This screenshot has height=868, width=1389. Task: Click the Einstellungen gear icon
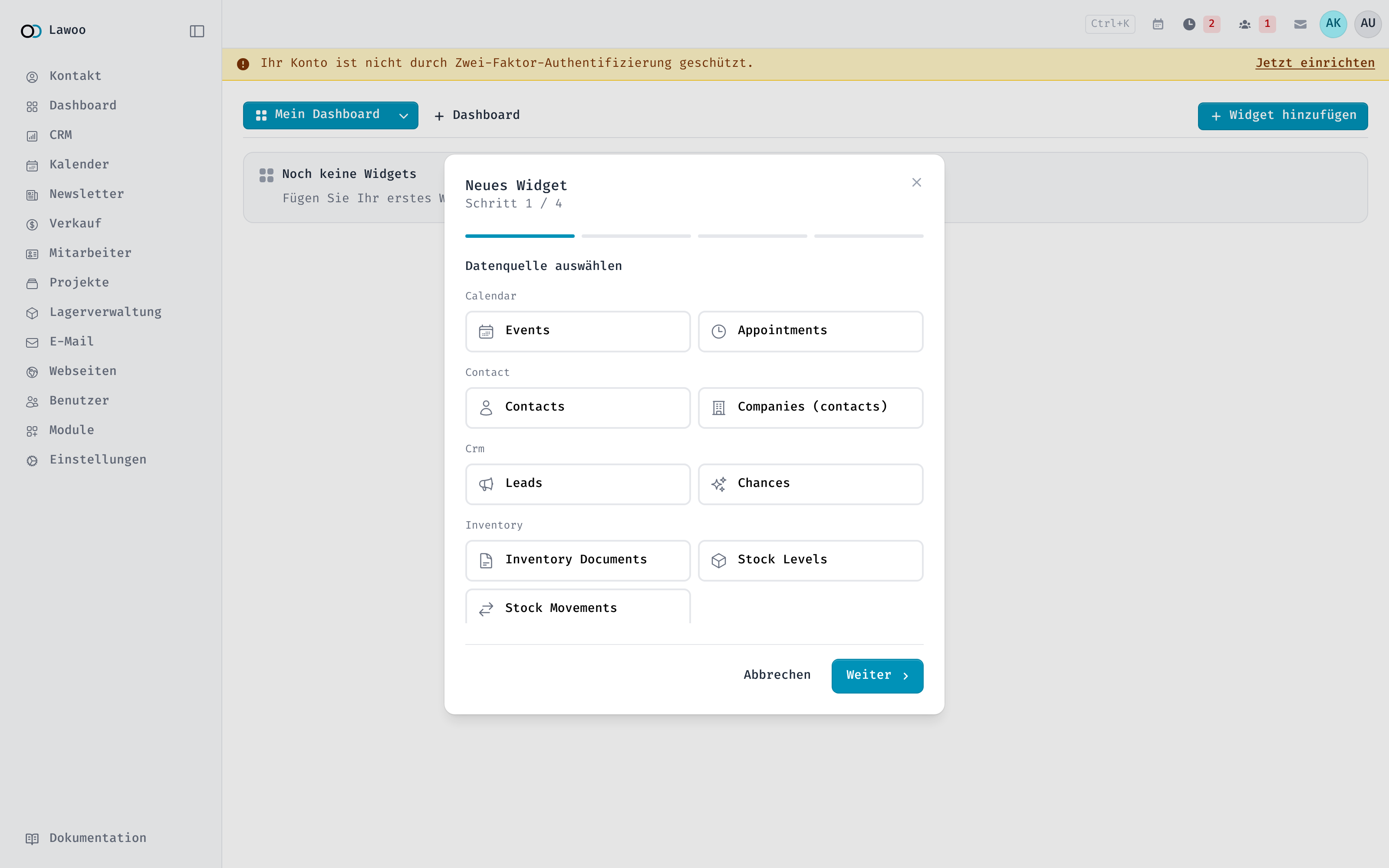point(32,460)
